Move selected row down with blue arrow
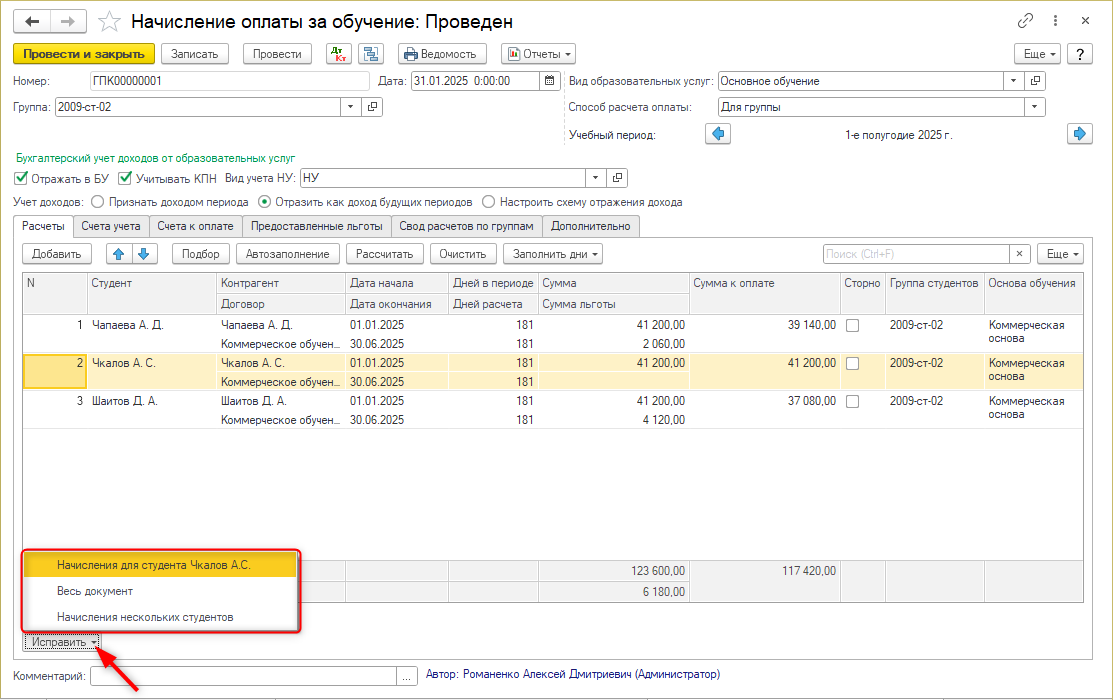Screen dimensions: 1113x700 click(x=144, y=254)
